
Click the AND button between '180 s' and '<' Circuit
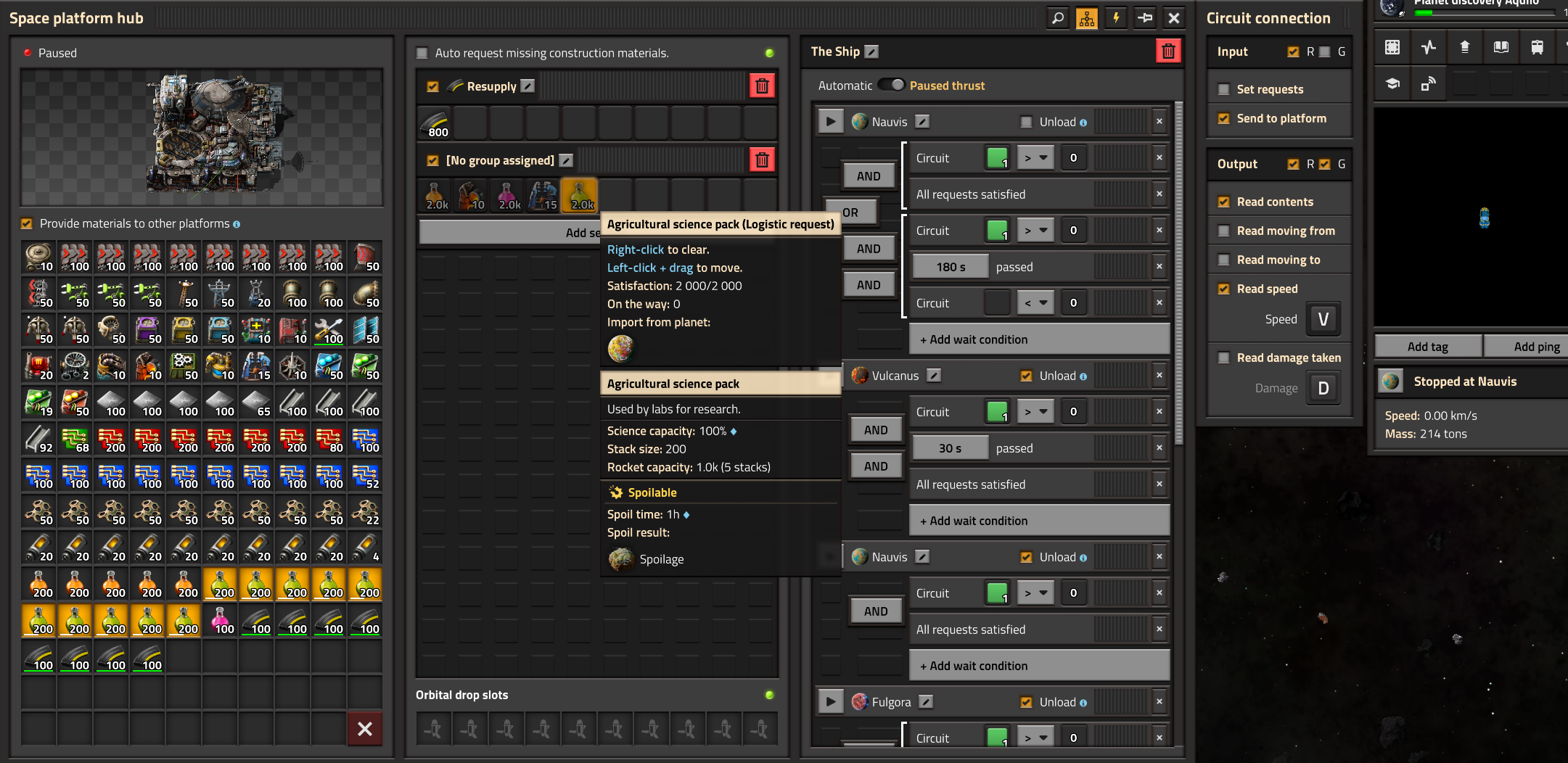point(869,285)
